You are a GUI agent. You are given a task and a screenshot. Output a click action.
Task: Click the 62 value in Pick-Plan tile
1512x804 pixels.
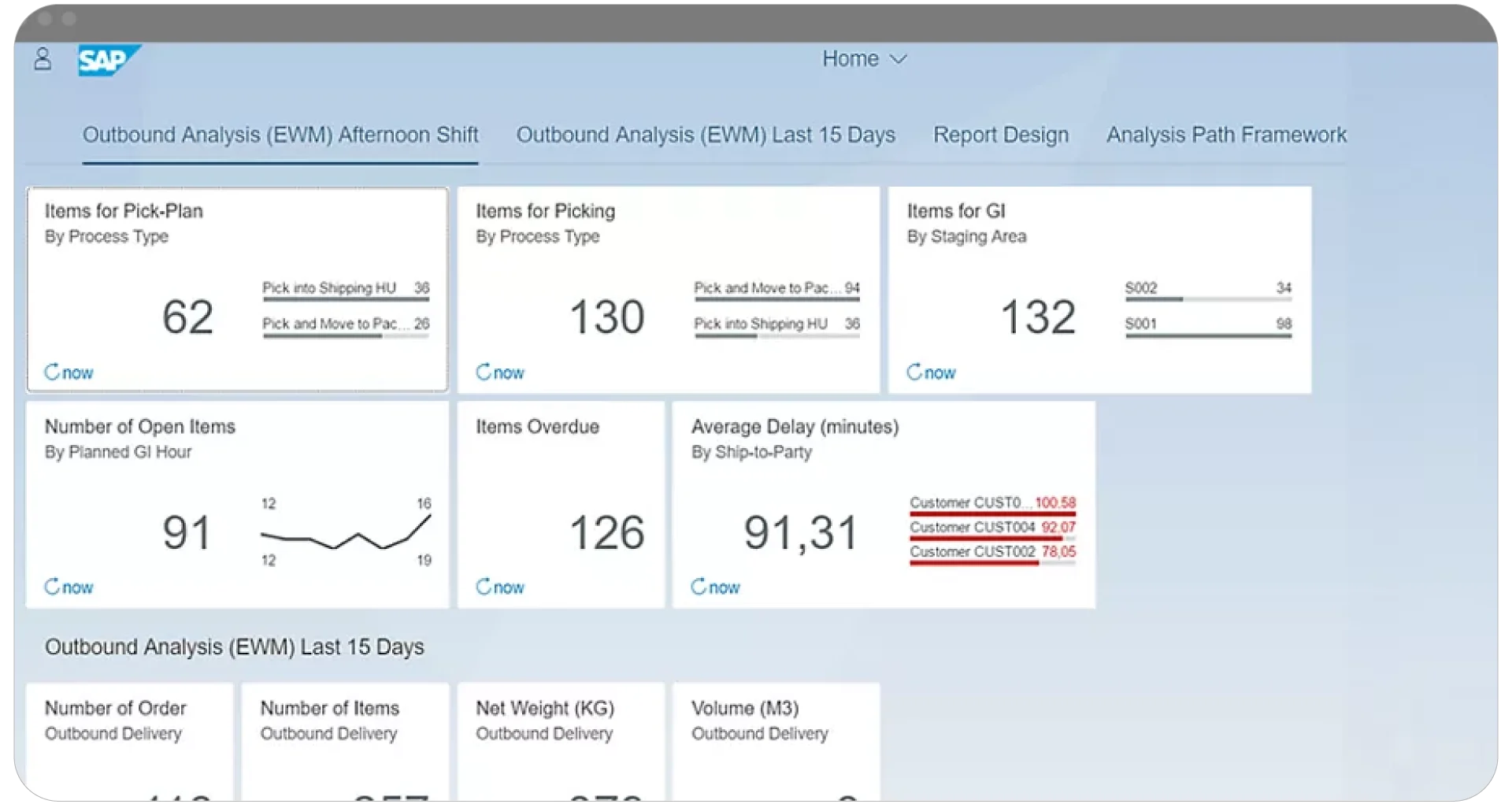tap(187, 317)
